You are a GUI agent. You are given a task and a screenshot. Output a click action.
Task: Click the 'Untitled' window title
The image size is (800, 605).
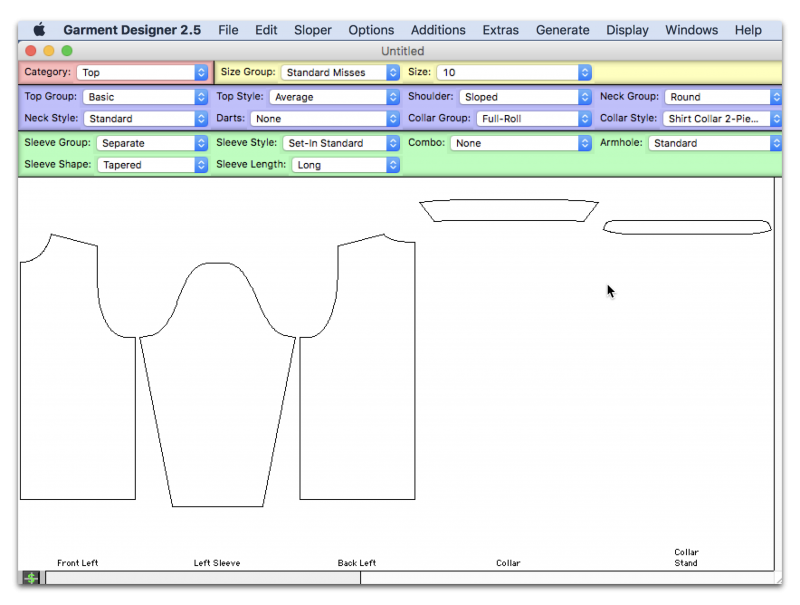pyautogui.click(x=403, y=51)
